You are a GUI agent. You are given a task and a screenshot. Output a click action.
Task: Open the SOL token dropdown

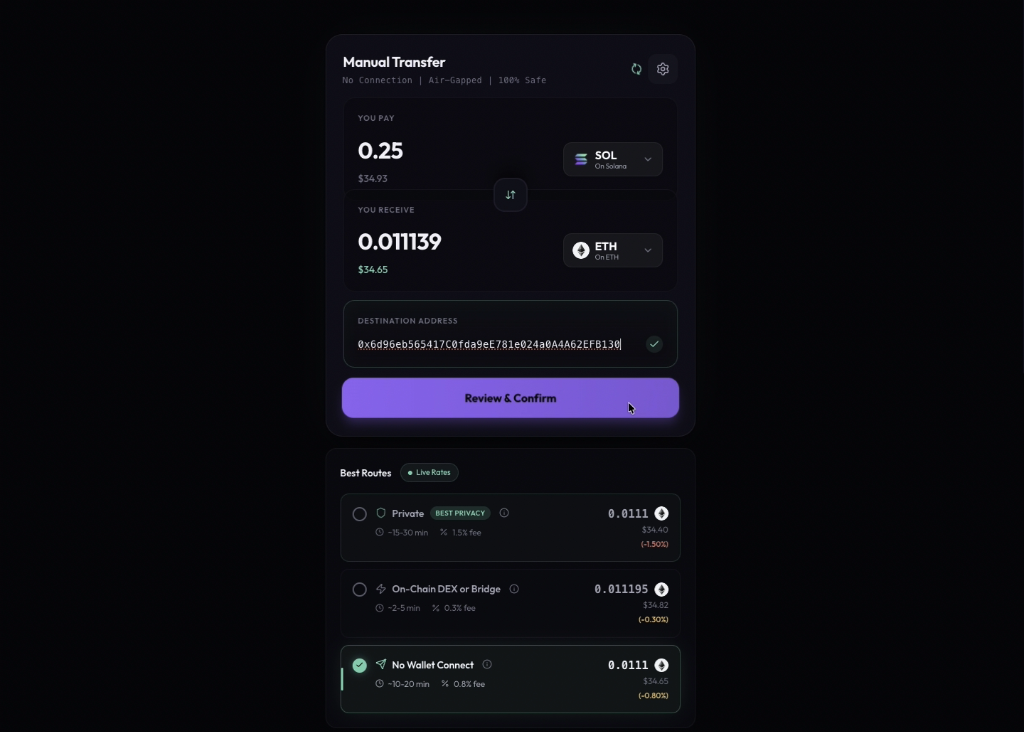pyautogui.click(x=612, y=159)
